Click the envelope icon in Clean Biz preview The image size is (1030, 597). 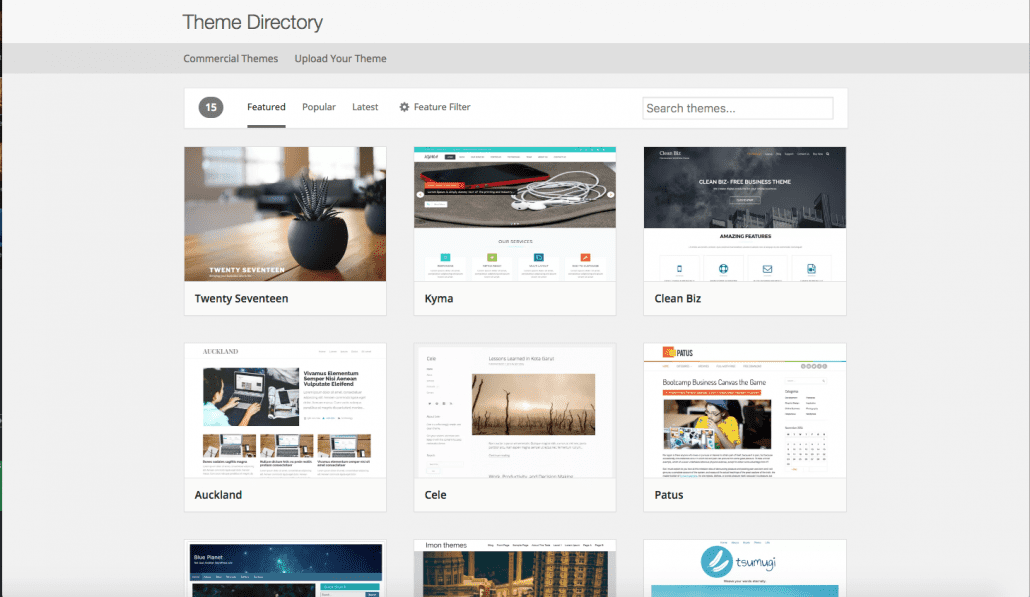tap(767, 268)
